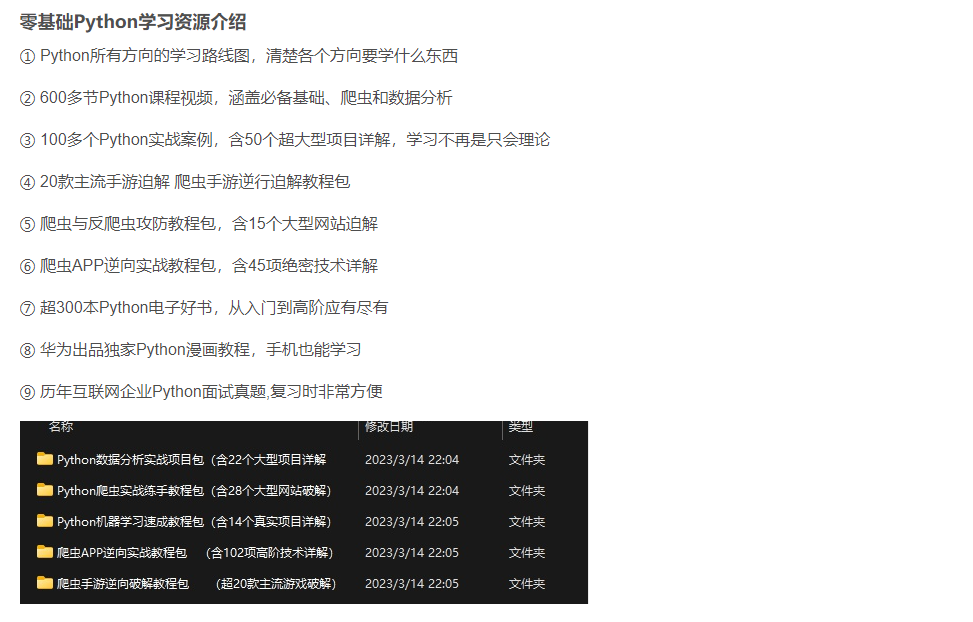
Task: Click folder icon for 爬虫手游逆向破解教程包
Action: click(45, 583)
